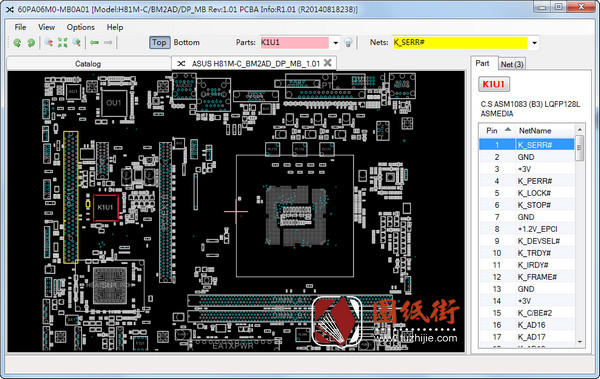Select the K_AD17 pin row
Viewport: 600px width, 379px height.
527,337
